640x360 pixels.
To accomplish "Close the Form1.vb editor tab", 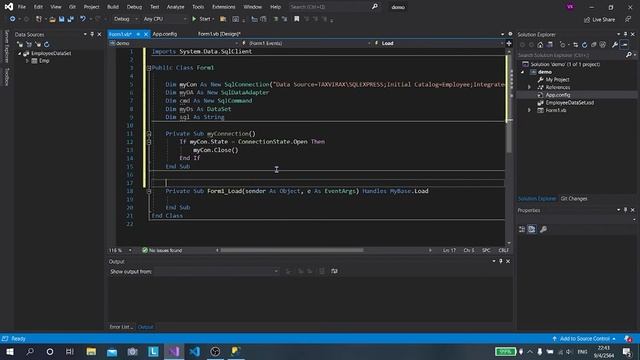I will [x=146, y=34].
